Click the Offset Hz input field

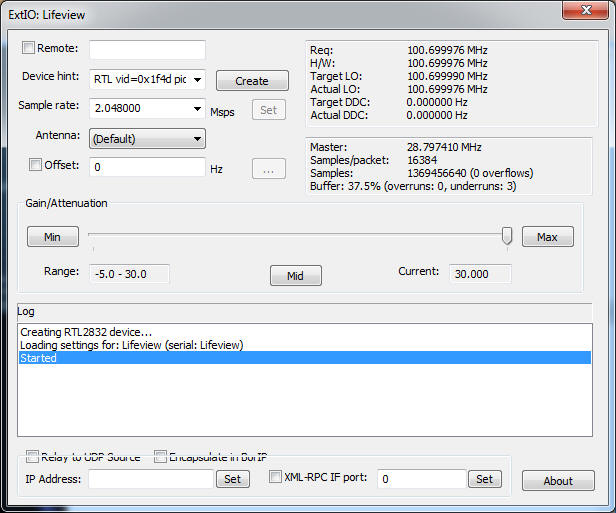pyautogui.click(x=147, y=167)
